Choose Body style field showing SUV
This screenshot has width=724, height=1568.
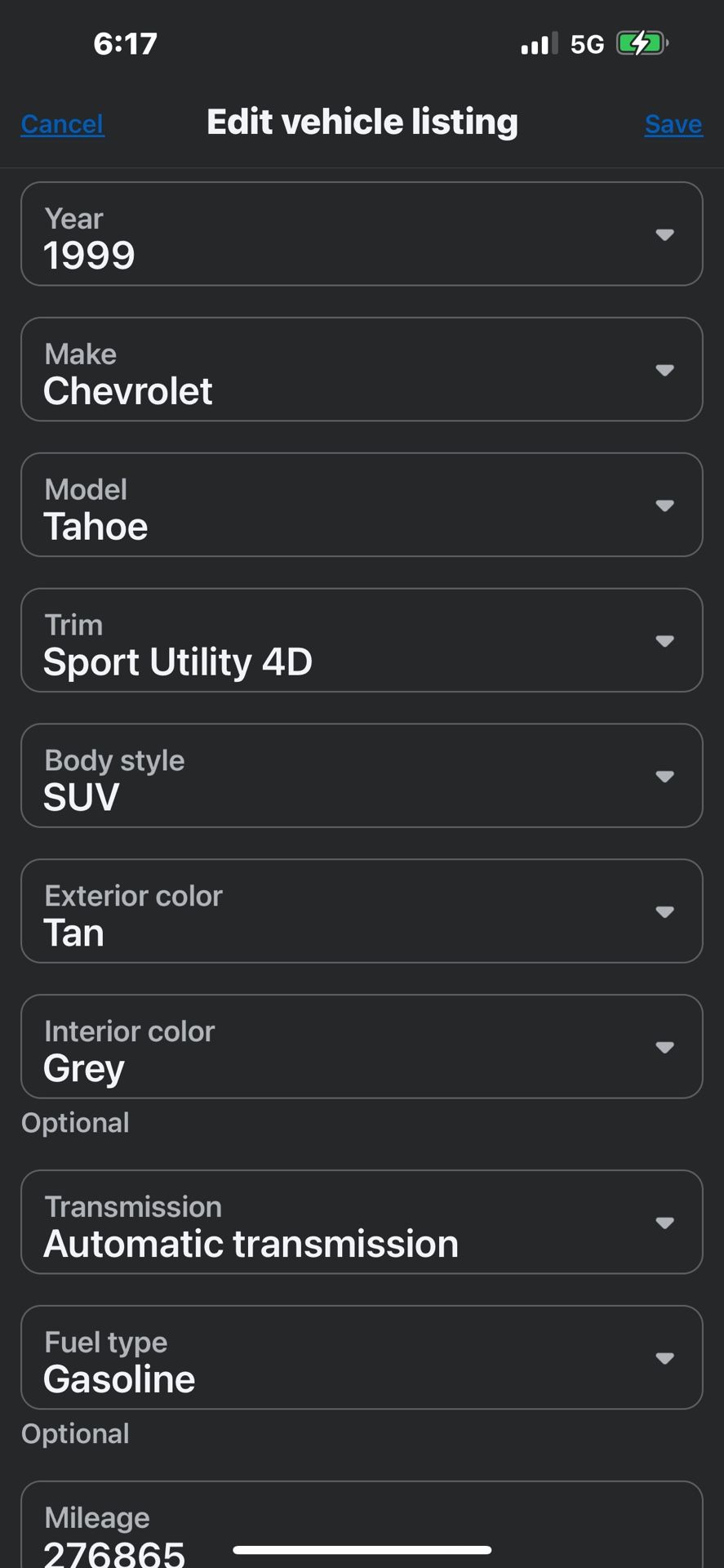click(x=362, y=777)
